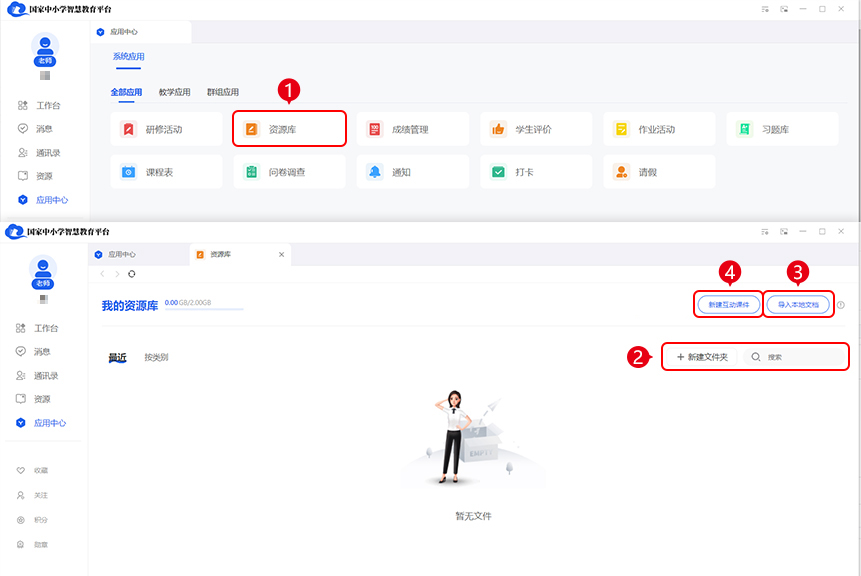Click the 搜索 search input field
This screenshot has height=576, width=861.
click(800, 356)
